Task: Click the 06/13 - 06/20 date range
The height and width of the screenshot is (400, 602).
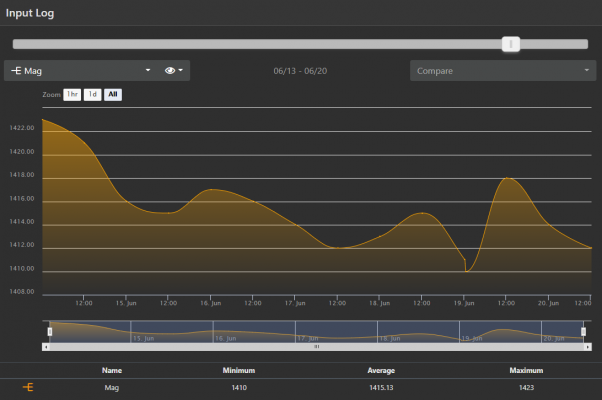Action: coord(300,71)
